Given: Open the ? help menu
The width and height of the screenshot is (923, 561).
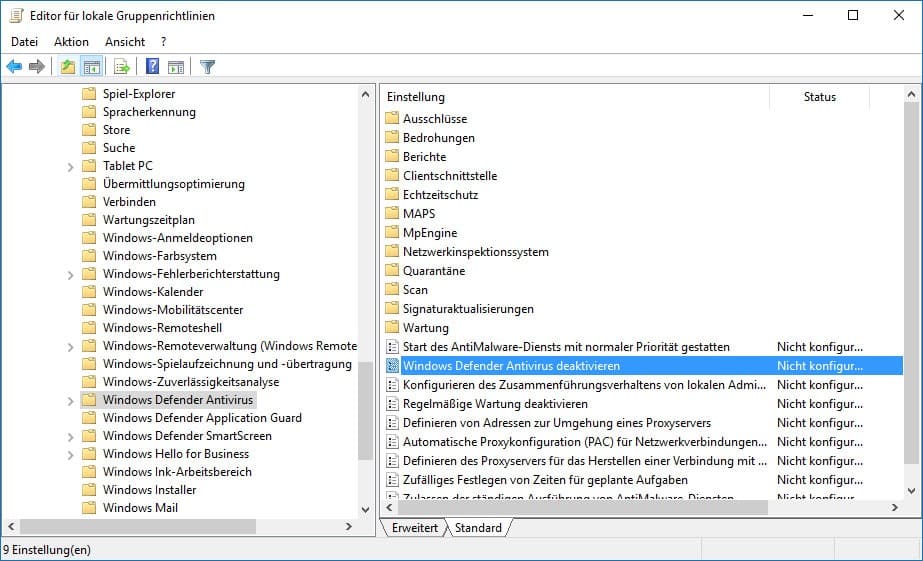Looking at the screenshot, I should 163,42.
